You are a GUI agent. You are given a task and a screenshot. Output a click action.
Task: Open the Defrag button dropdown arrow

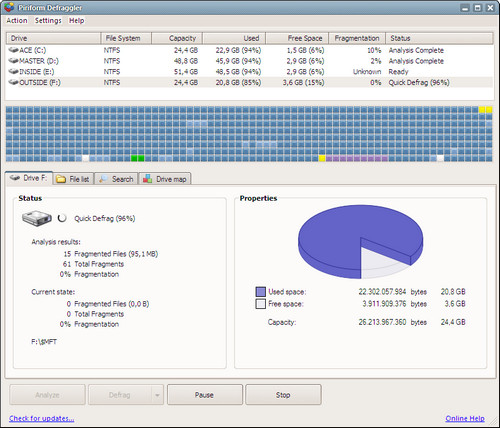157,395
